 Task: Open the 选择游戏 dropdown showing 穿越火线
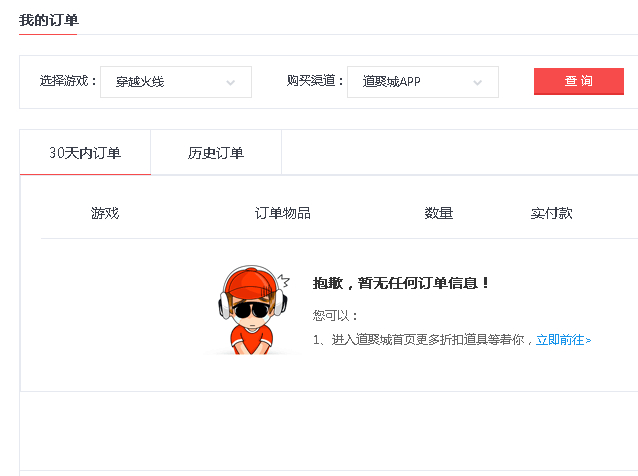176,82
